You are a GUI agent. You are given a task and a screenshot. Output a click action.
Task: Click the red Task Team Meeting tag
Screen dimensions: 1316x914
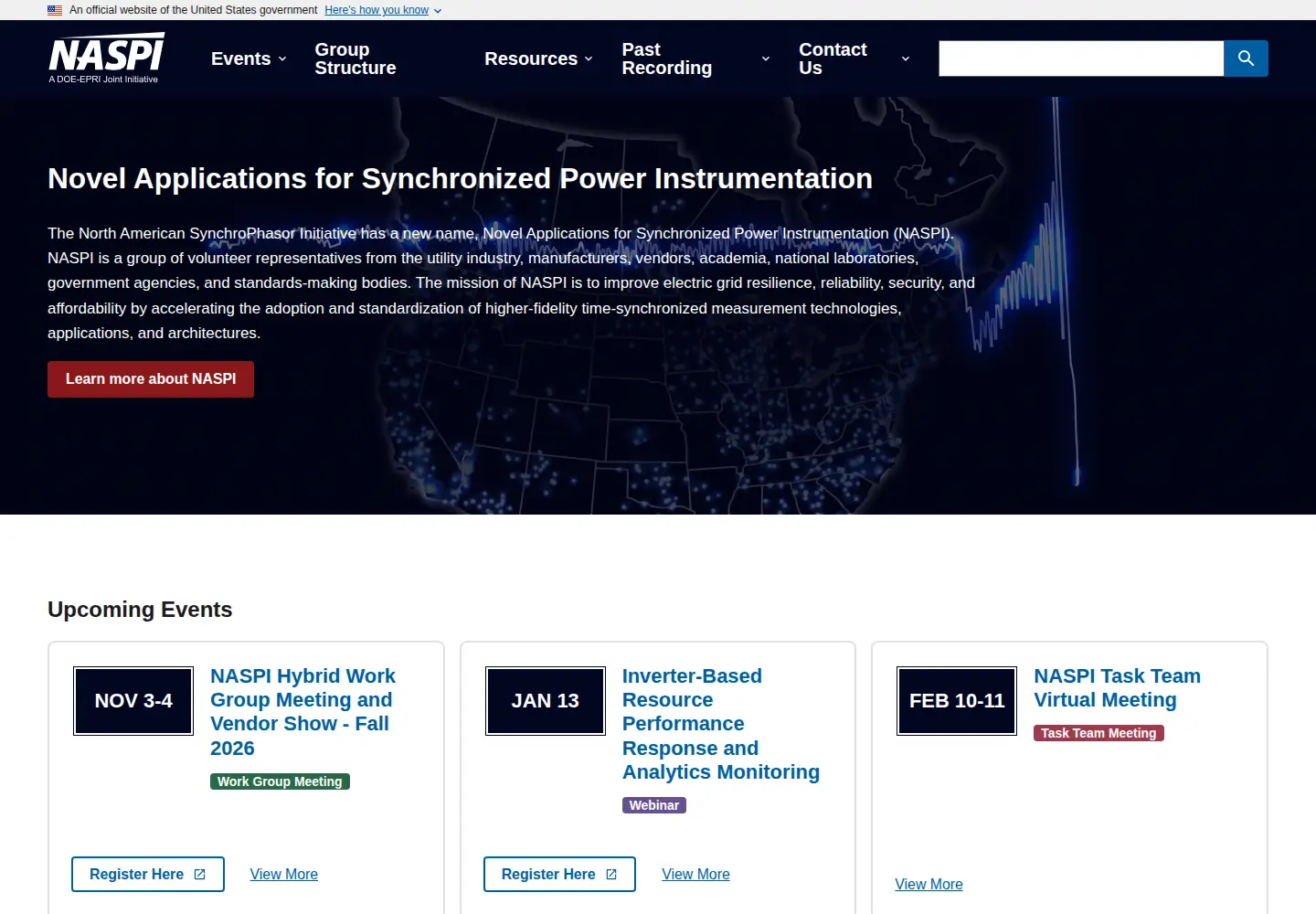click(x=1098, y=733)
